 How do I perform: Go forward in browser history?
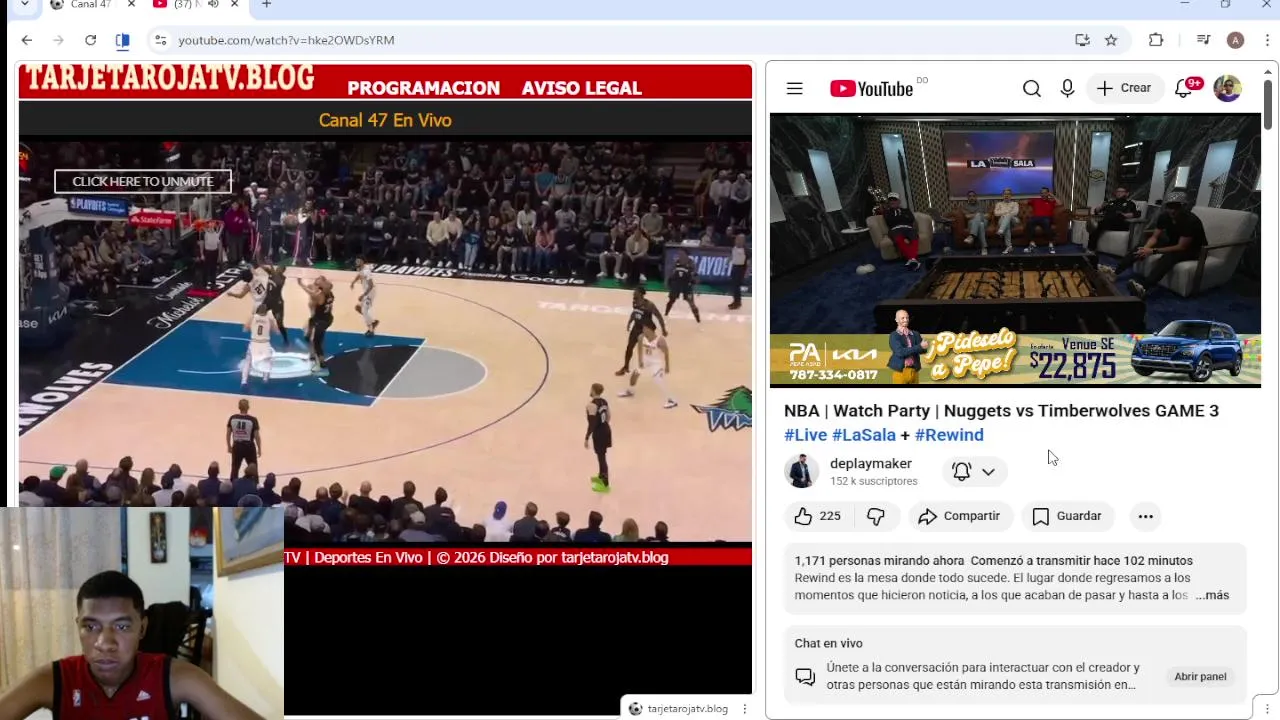58,40
